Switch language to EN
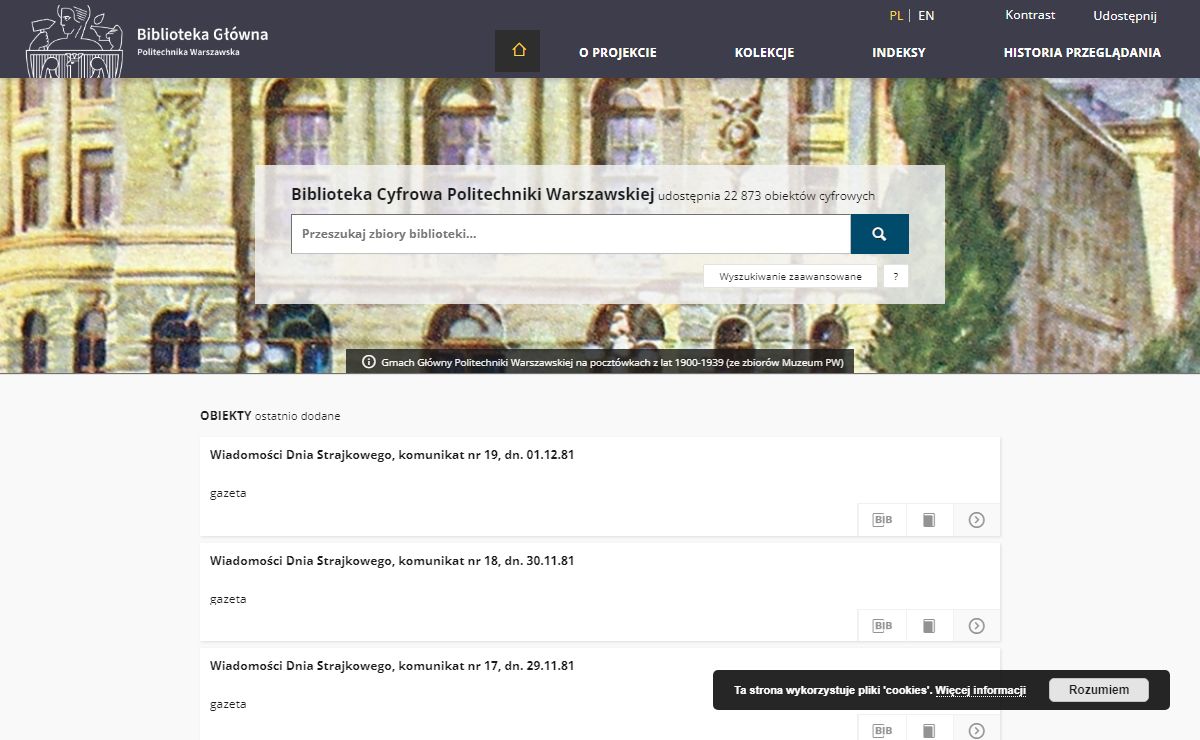 926,15
